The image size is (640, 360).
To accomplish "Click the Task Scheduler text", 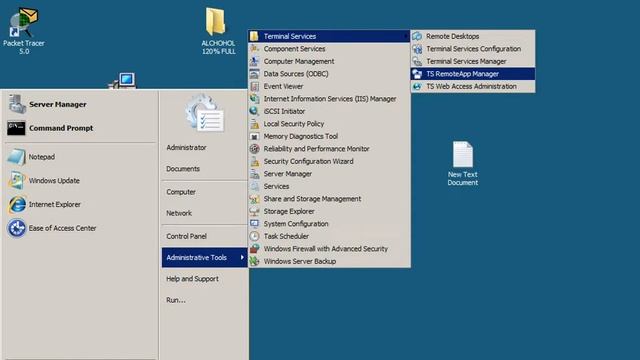I will click(286, 236).
